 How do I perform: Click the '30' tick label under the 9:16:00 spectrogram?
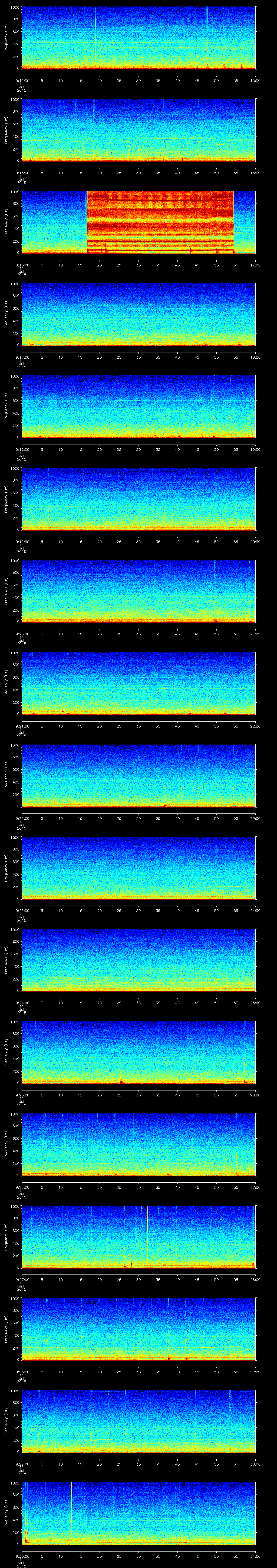tap(138, 265)
